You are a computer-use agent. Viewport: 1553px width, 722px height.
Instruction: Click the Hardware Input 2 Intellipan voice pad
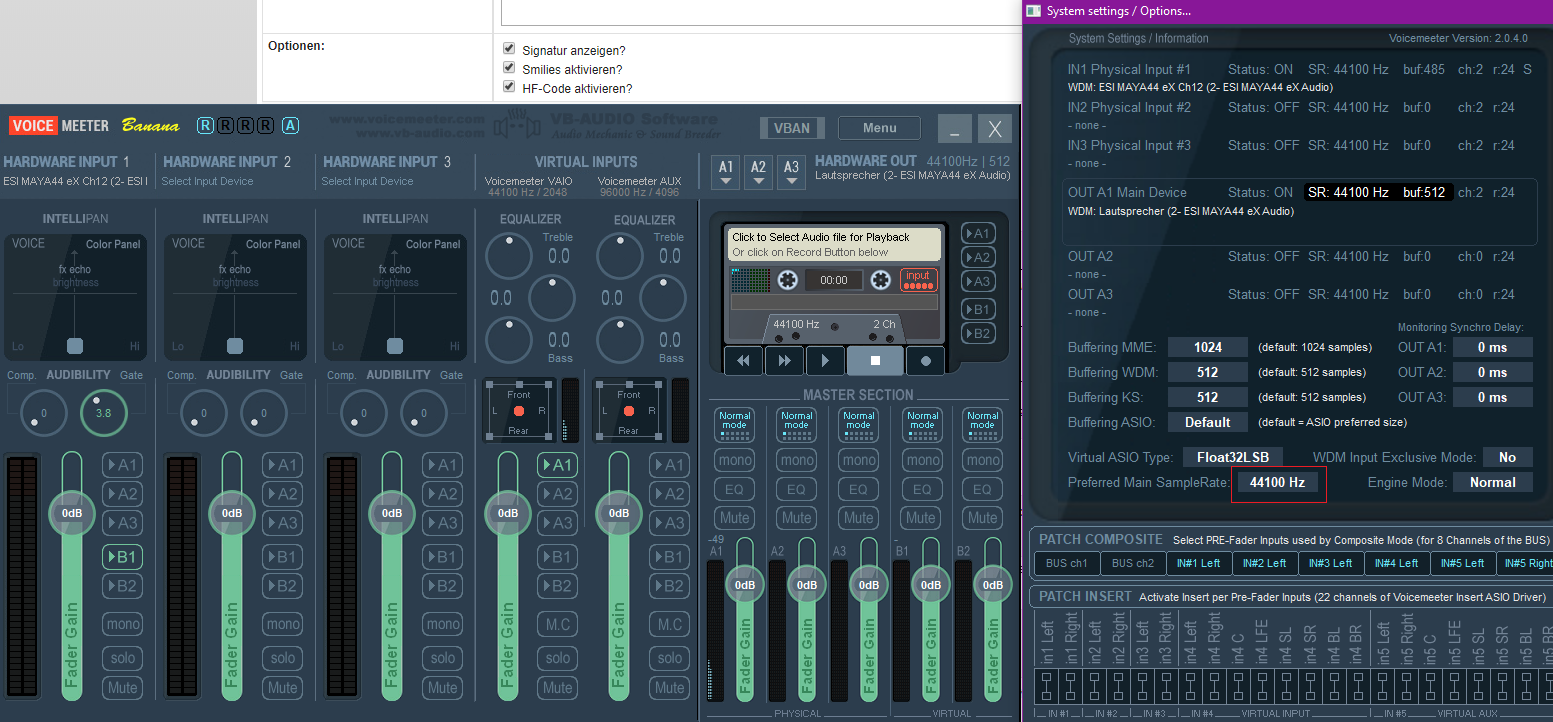tap(235, 297)
